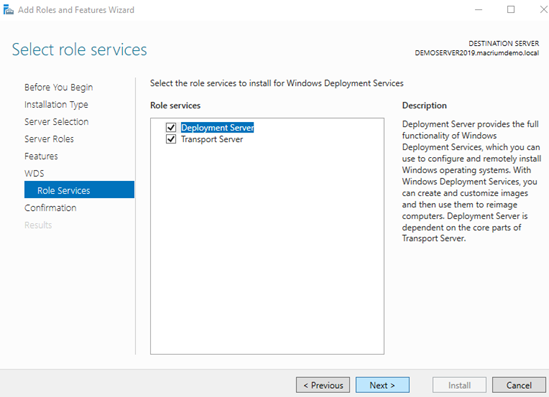This screenshot has width=549, height=397.
Task: Select the Deployment Server label
Action: click(x=217, y=128)
